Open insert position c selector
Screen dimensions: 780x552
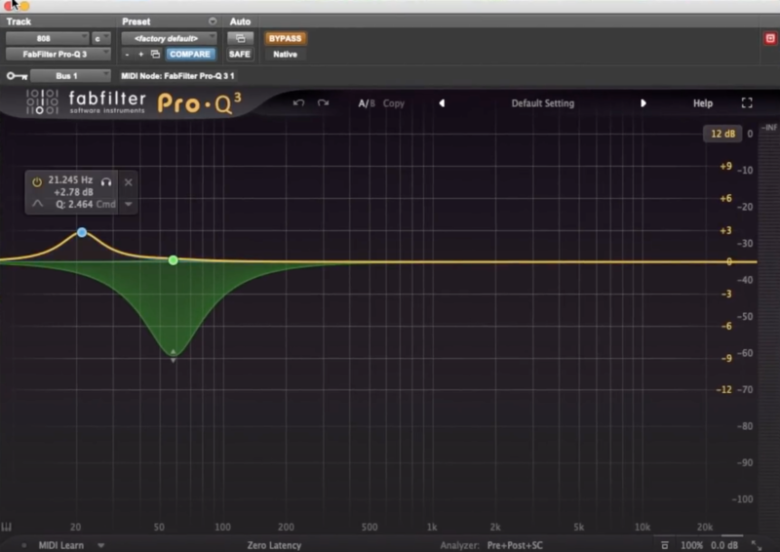[x=101, y=38]
